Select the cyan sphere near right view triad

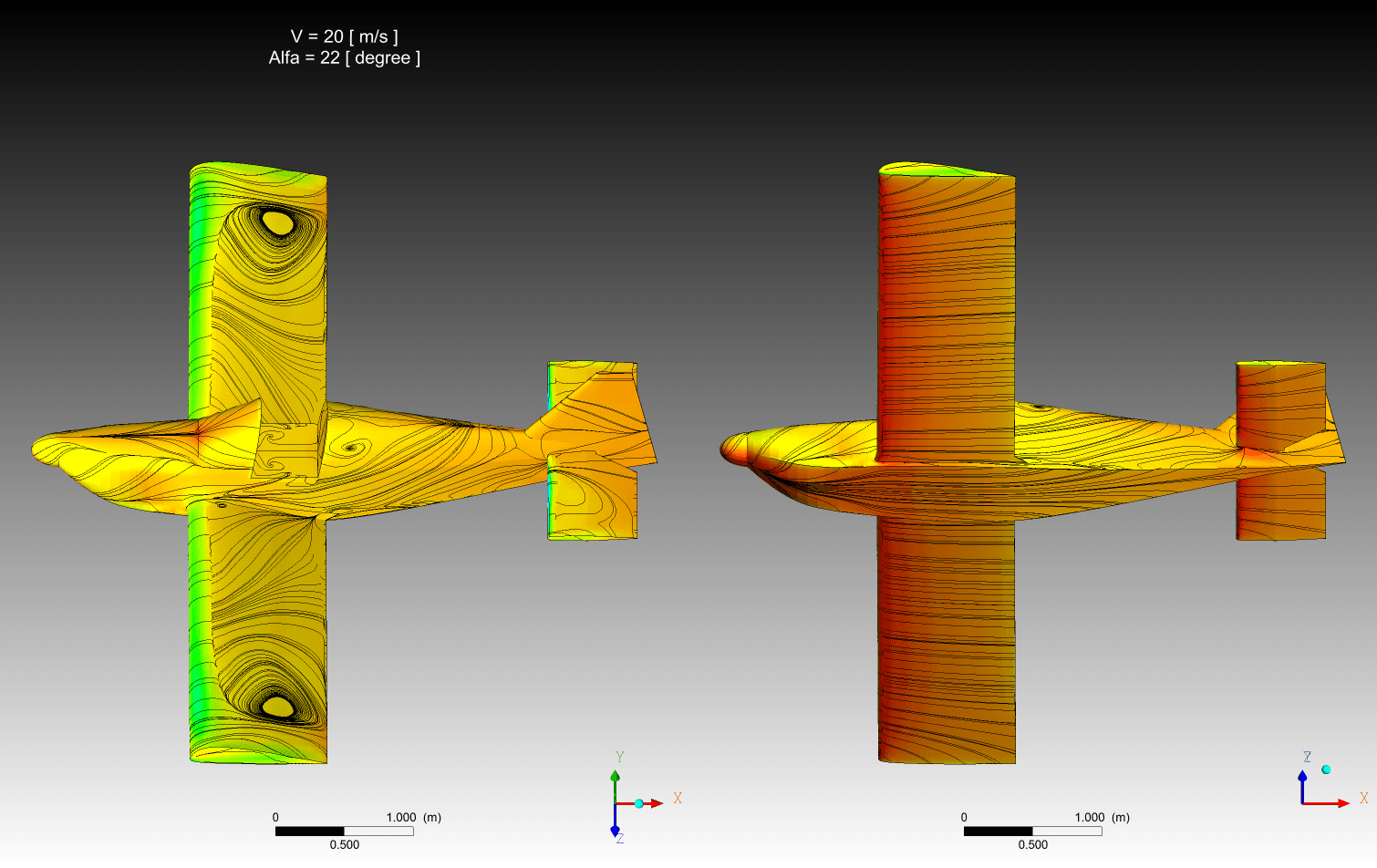tap(1326, 770)
